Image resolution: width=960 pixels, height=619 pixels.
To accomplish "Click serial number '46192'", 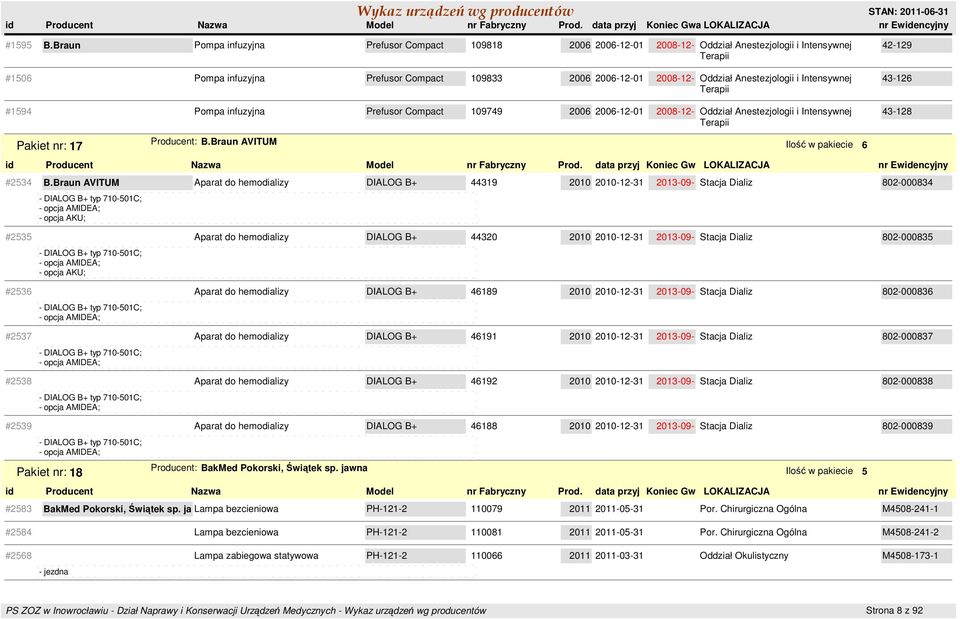I will tap(484, 381).
